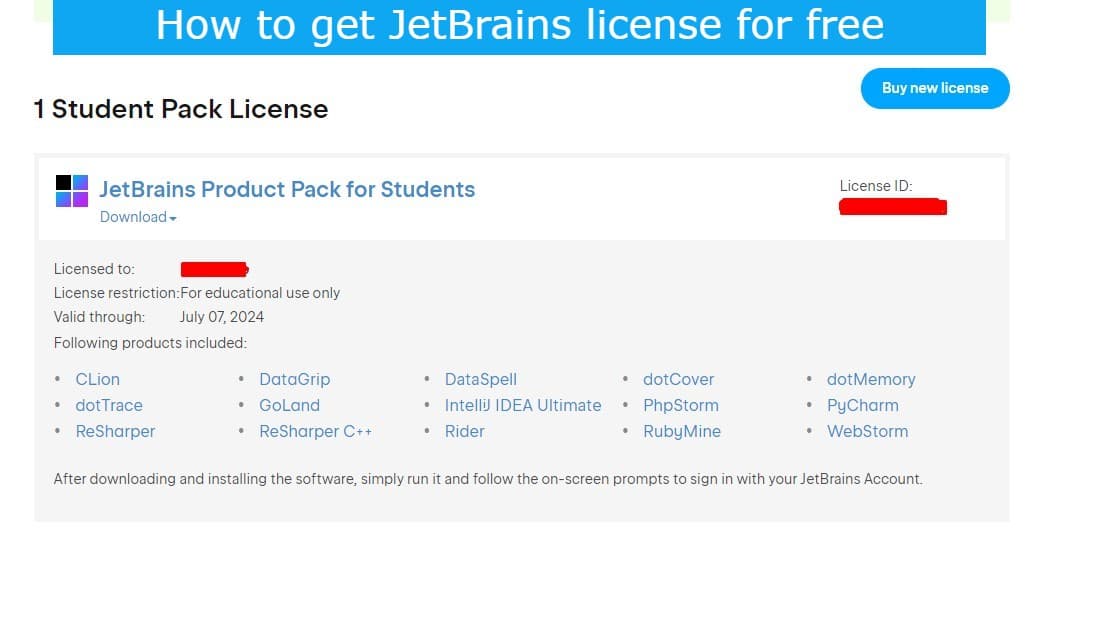This screenshot has width=1119, height=625.
Task: Open the Rider product page
Action: click(464, 431)
